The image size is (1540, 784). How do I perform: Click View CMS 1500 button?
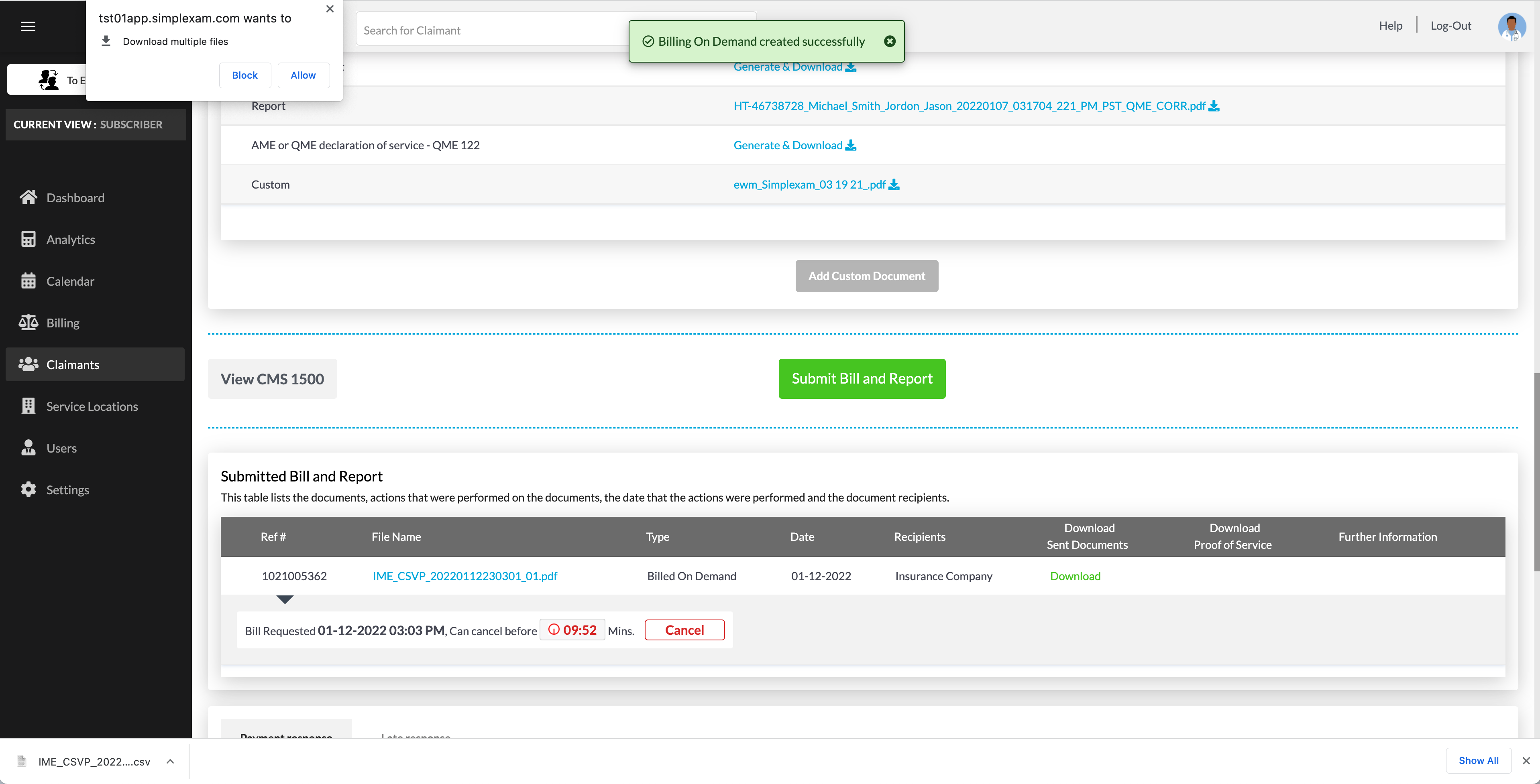click(x=272, y=379)
